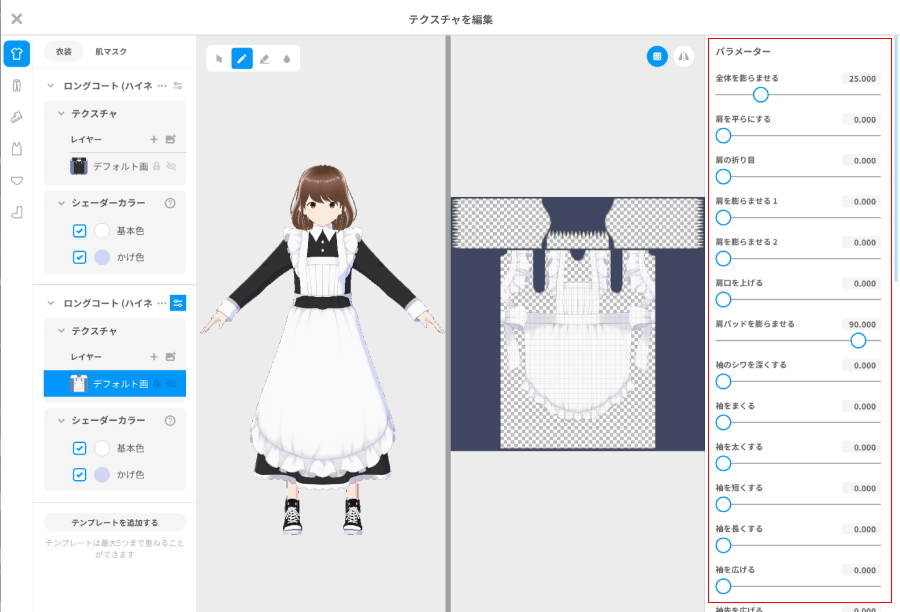Show the hidden upper デフォルト画 layer
Image resolution: width=900 pixels, height=612 pixels.
[171, 166]
